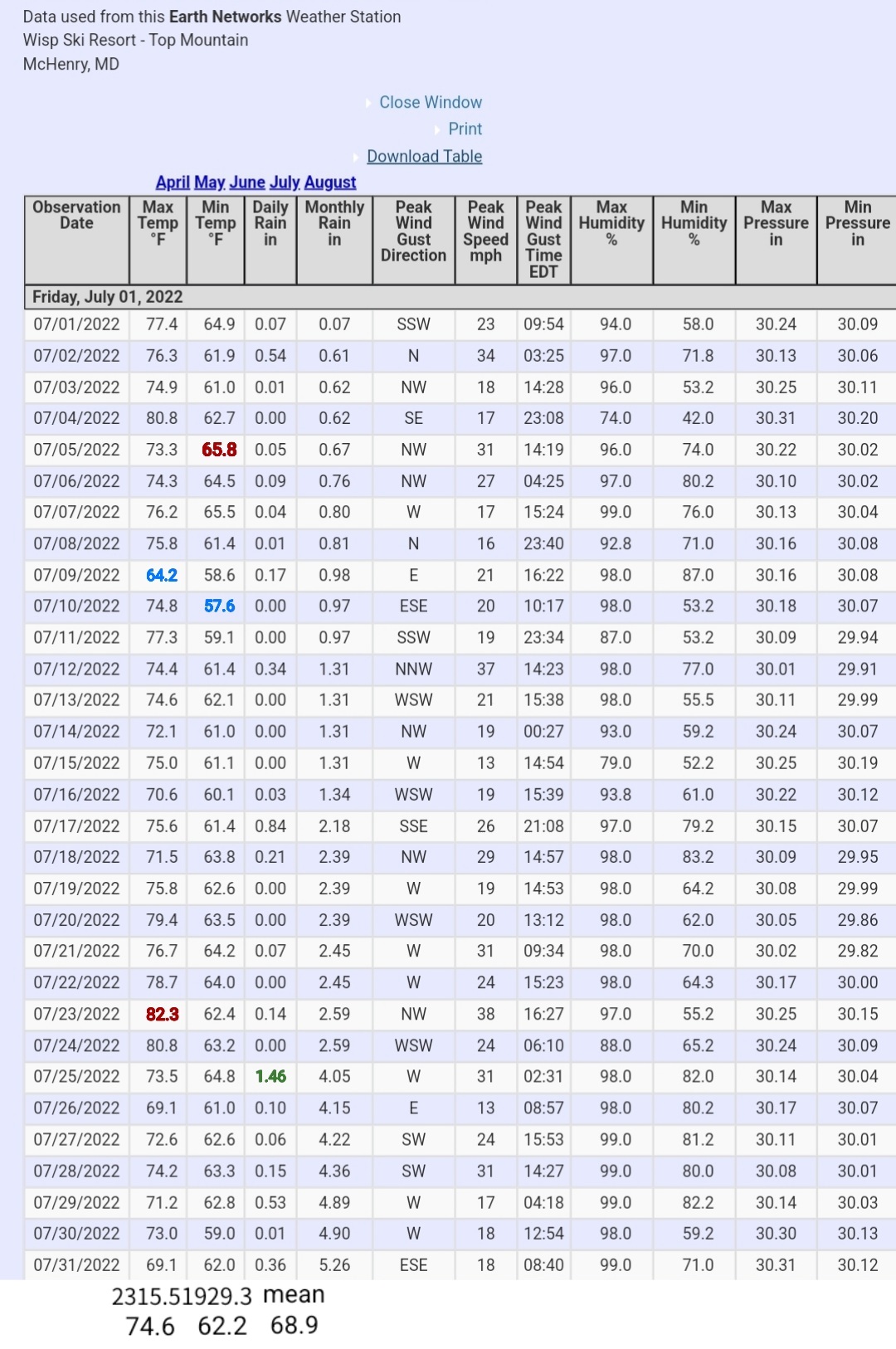Click the Min Temp °F column header
This screenshot has height=1349, width=896.
point(215,239)
